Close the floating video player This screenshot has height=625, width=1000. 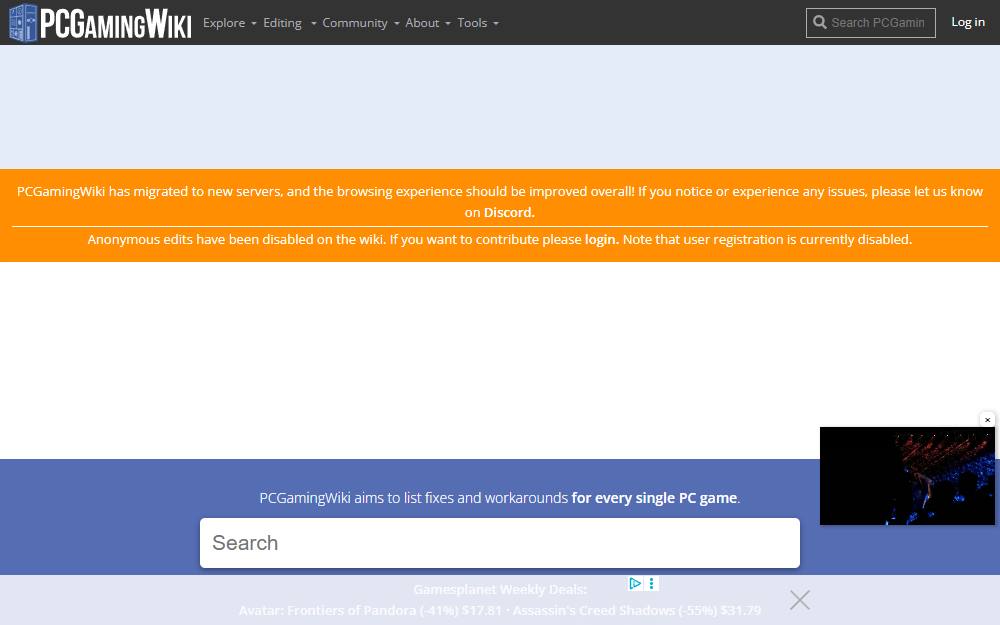tap(987, 420)
